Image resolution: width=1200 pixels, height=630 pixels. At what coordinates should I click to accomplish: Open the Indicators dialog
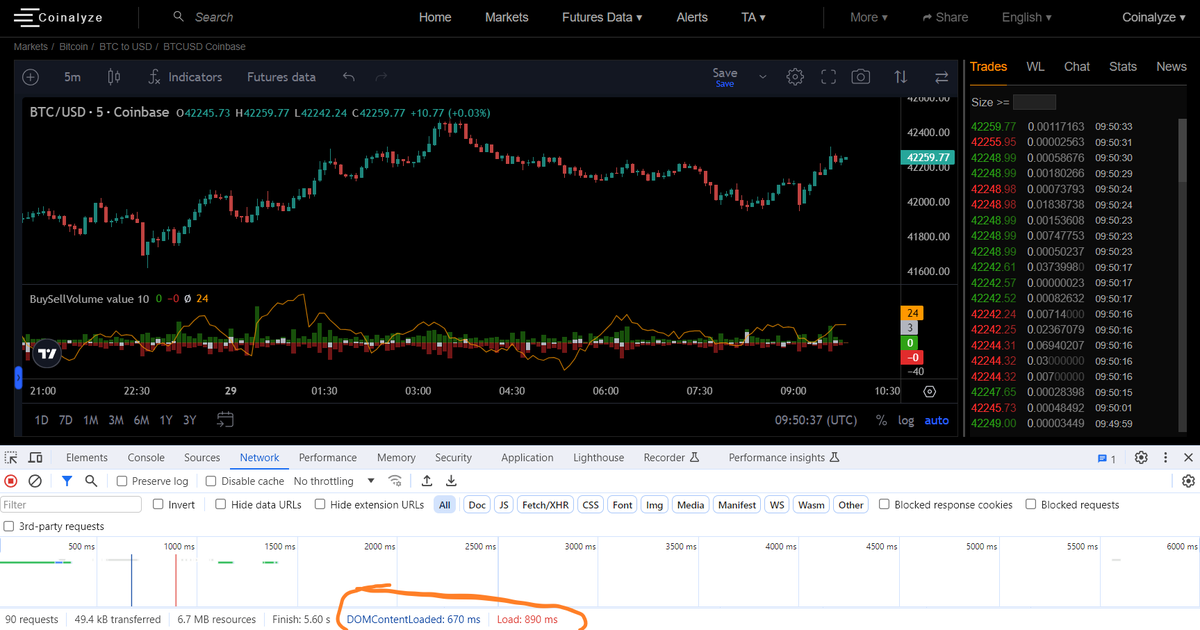click(185, 77)
